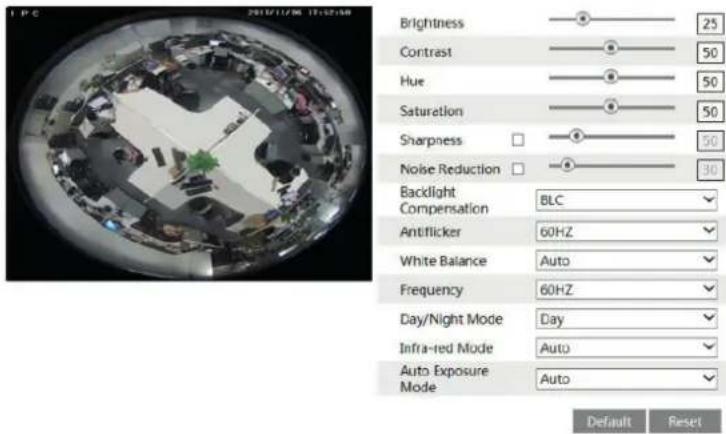726x434 pixels.
Task: Open the Frequency dropdown
Action: (x=626, y=290)
